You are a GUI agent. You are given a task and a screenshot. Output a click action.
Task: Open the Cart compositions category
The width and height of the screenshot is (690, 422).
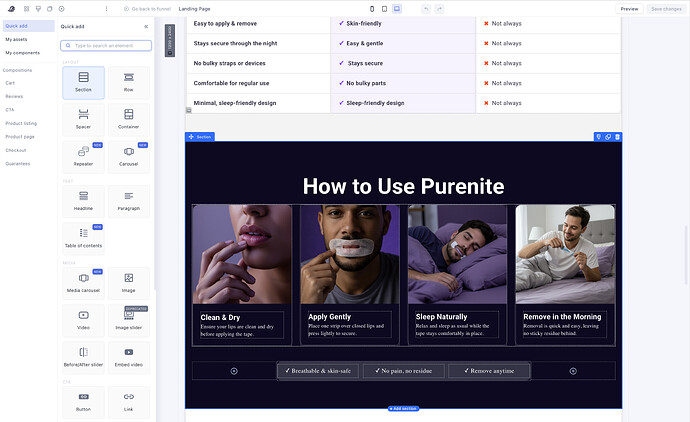click(x=10, y=83)
